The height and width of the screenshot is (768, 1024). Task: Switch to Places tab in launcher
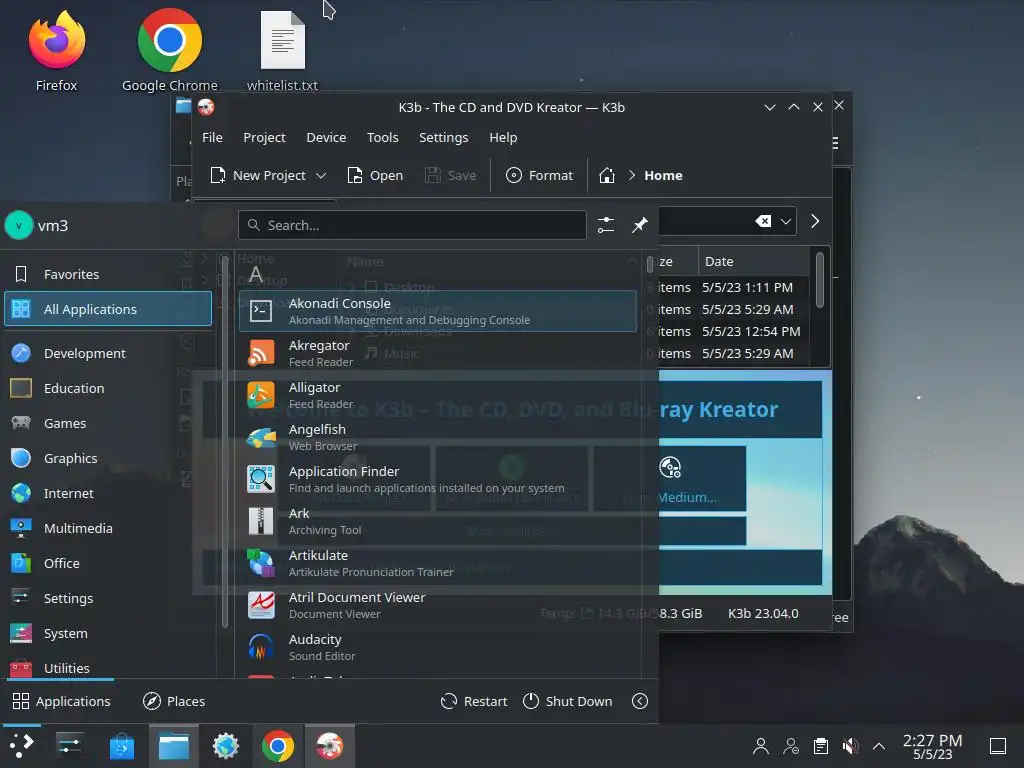pos(174,701)
